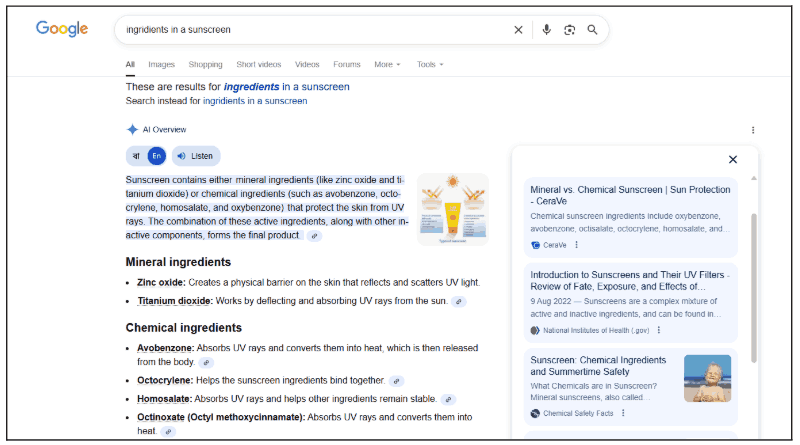The image size is (800, 445).
Task: Open three-dot menu beside Chemical Safety Facts
Action: point(623,413)
